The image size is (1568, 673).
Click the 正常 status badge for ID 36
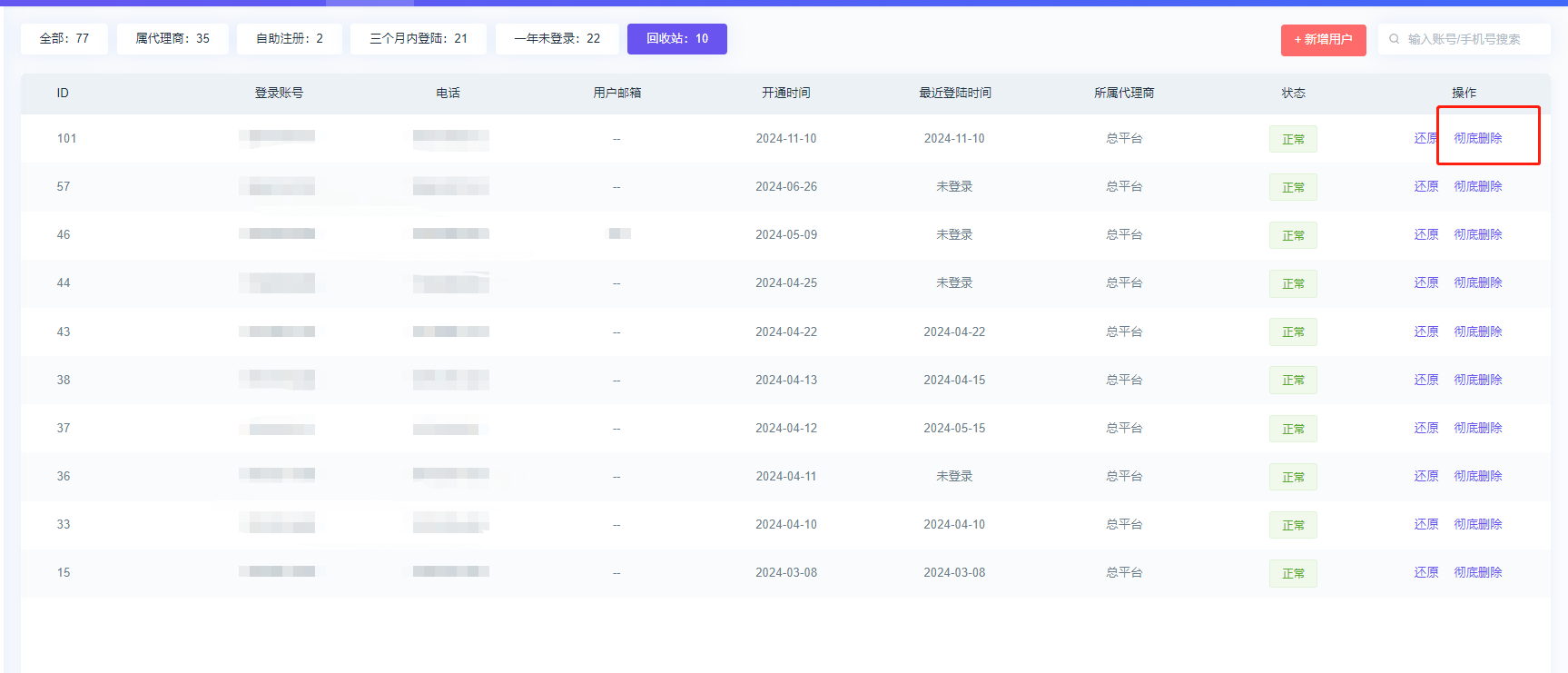[1293, 477]
